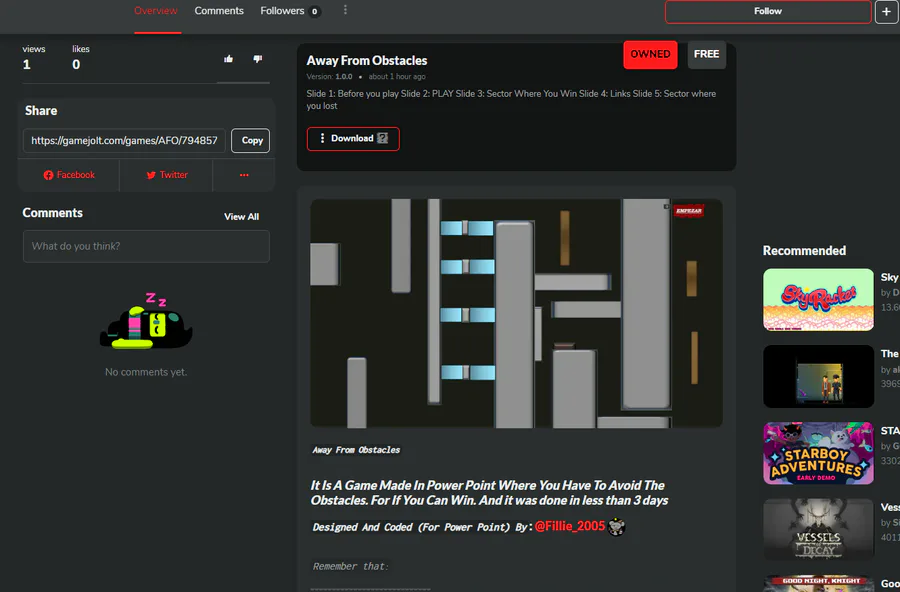Open the three-dot menu beside Followers tab

(345, 10)
